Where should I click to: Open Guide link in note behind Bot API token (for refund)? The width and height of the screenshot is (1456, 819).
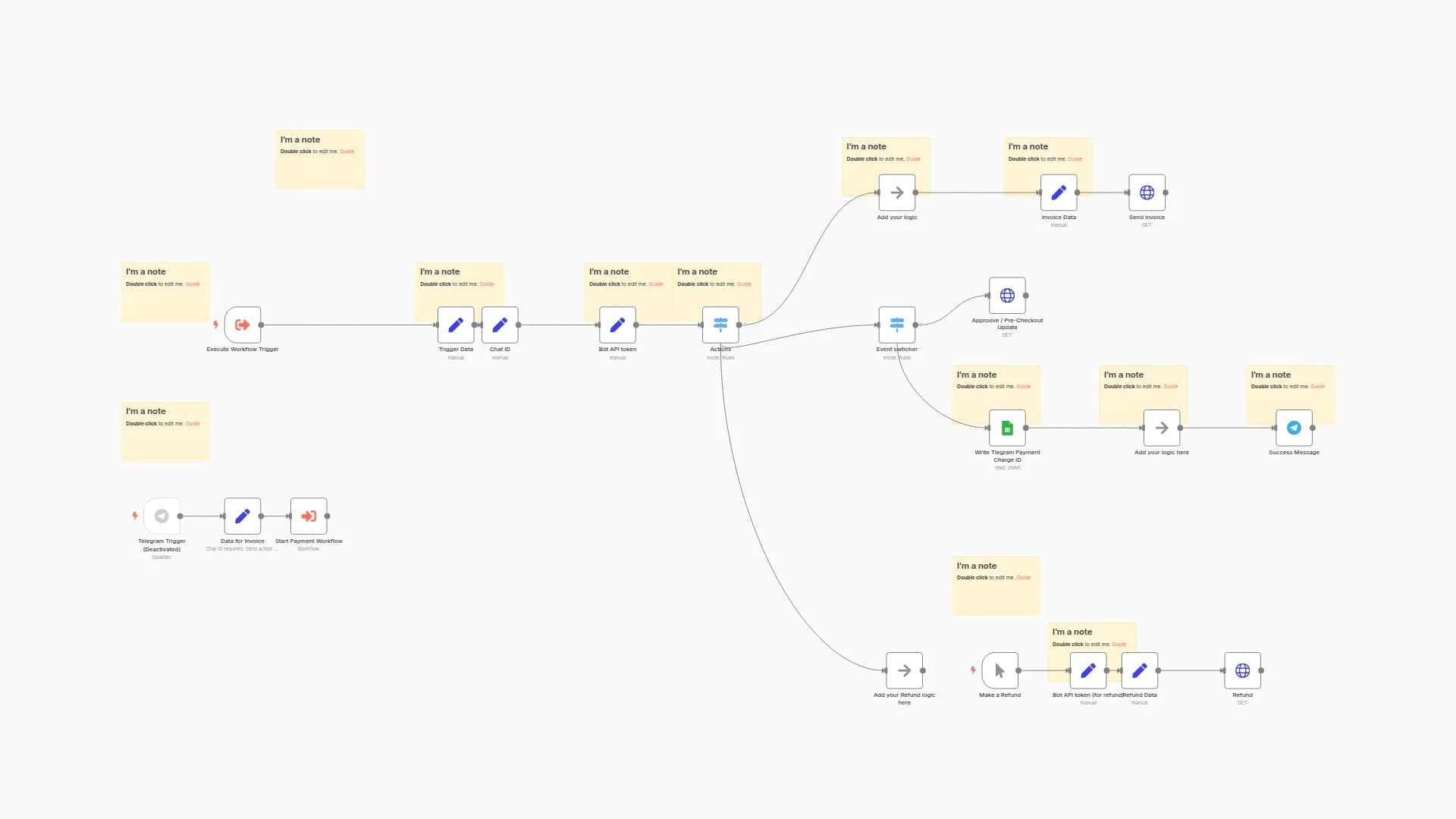[1119, 645]
